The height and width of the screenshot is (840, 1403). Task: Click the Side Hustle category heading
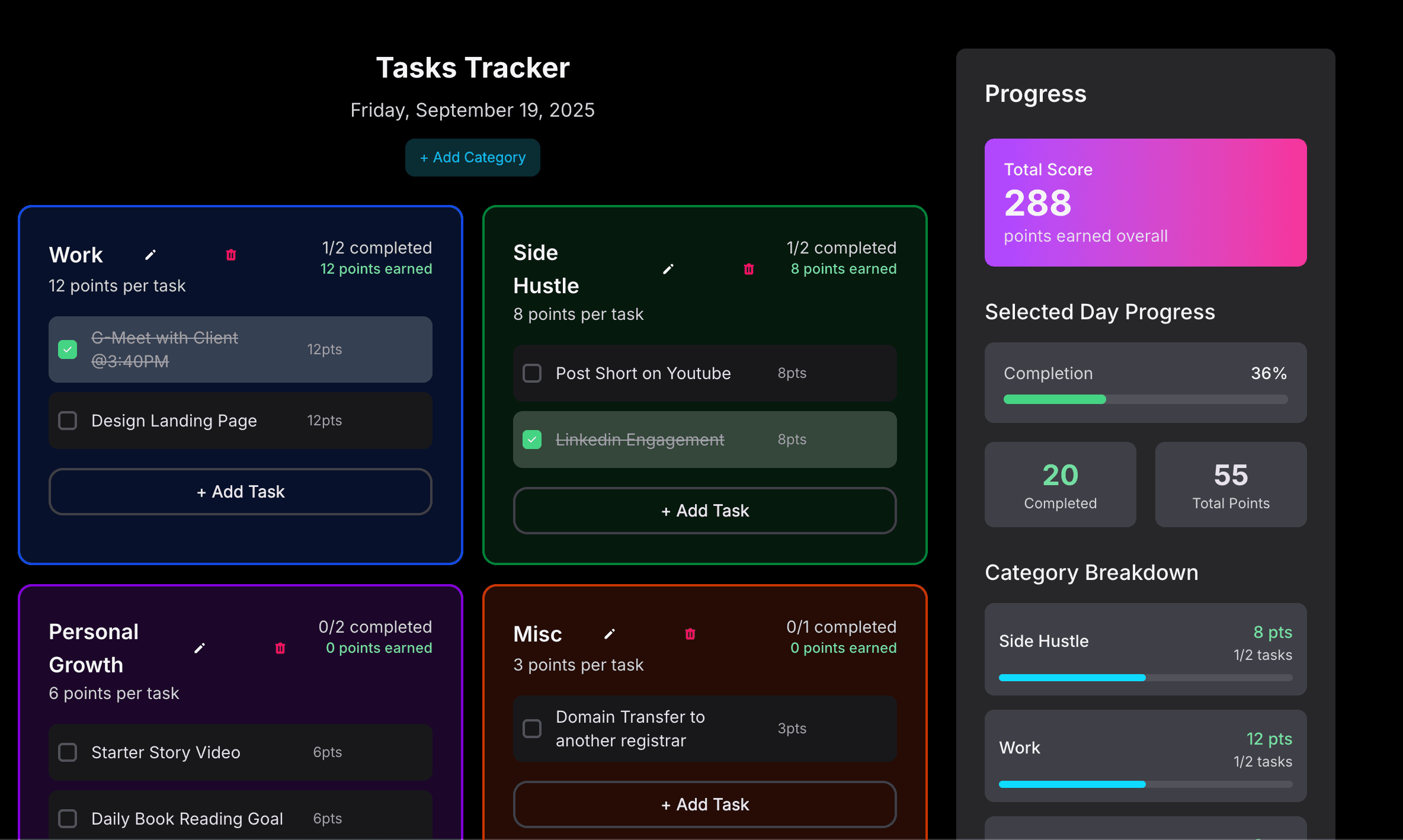(x=546, y=269)
